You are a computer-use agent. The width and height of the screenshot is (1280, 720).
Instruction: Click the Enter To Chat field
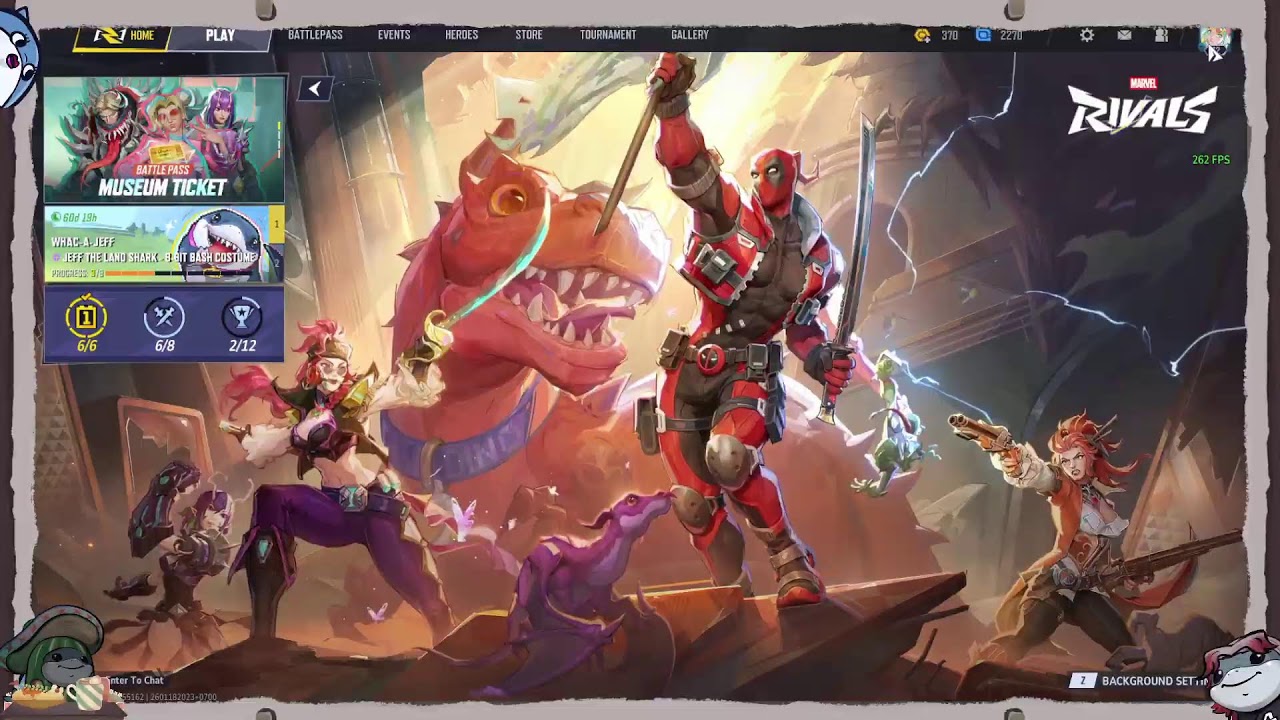click(x=135, y=680)
